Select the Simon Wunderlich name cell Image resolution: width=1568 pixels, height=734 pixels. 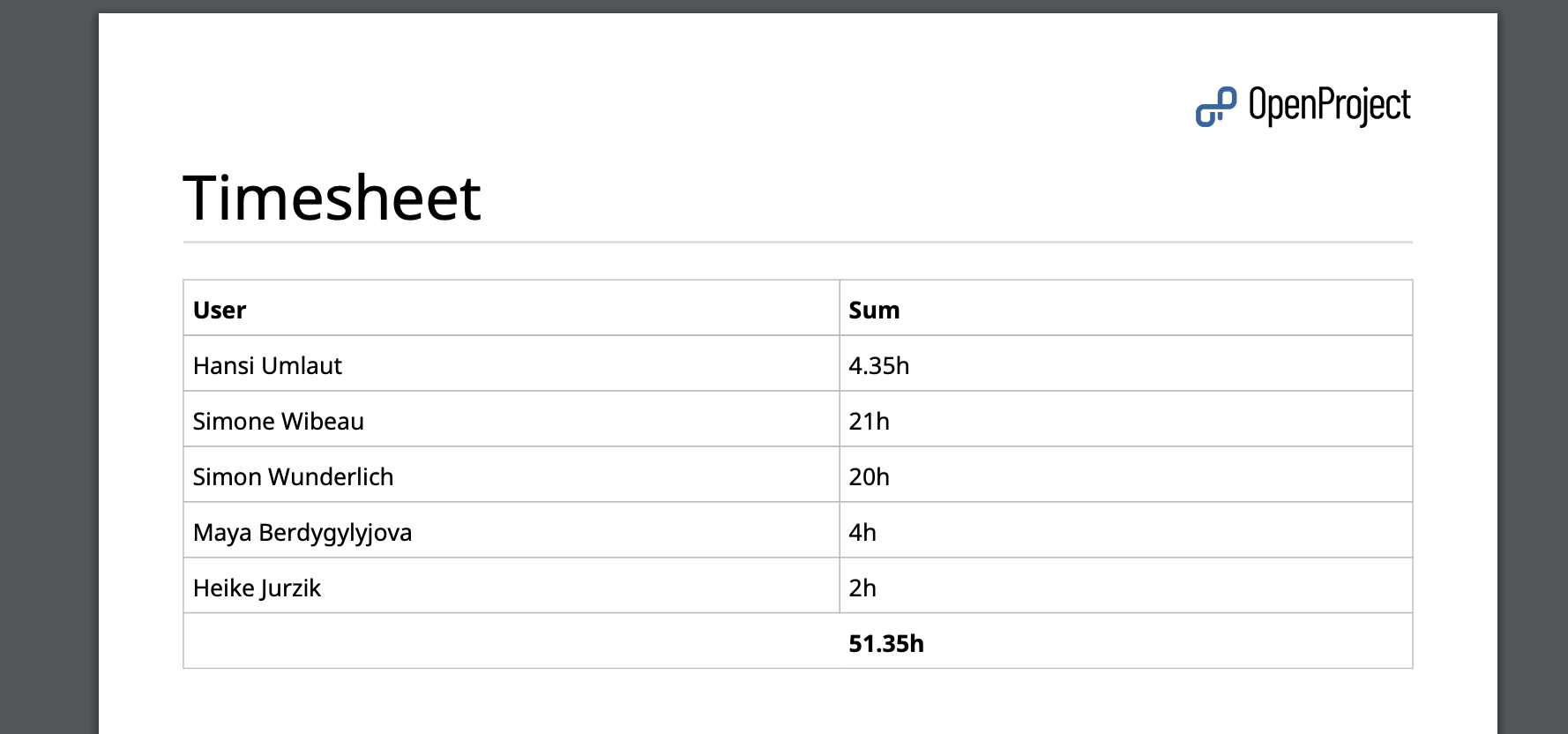293,476
